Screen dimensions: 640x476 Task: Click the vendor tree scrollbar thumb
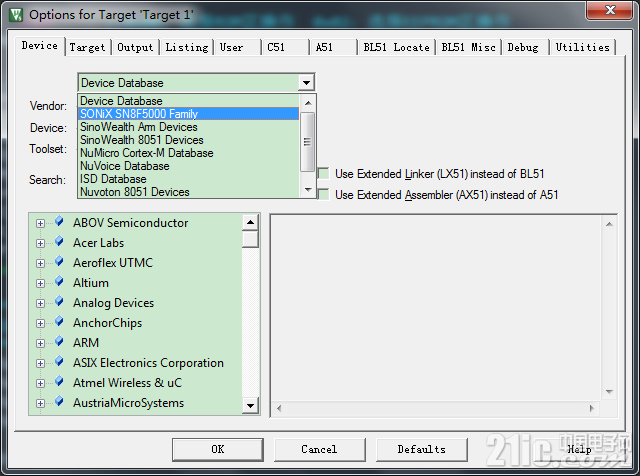tap(250, 239)
